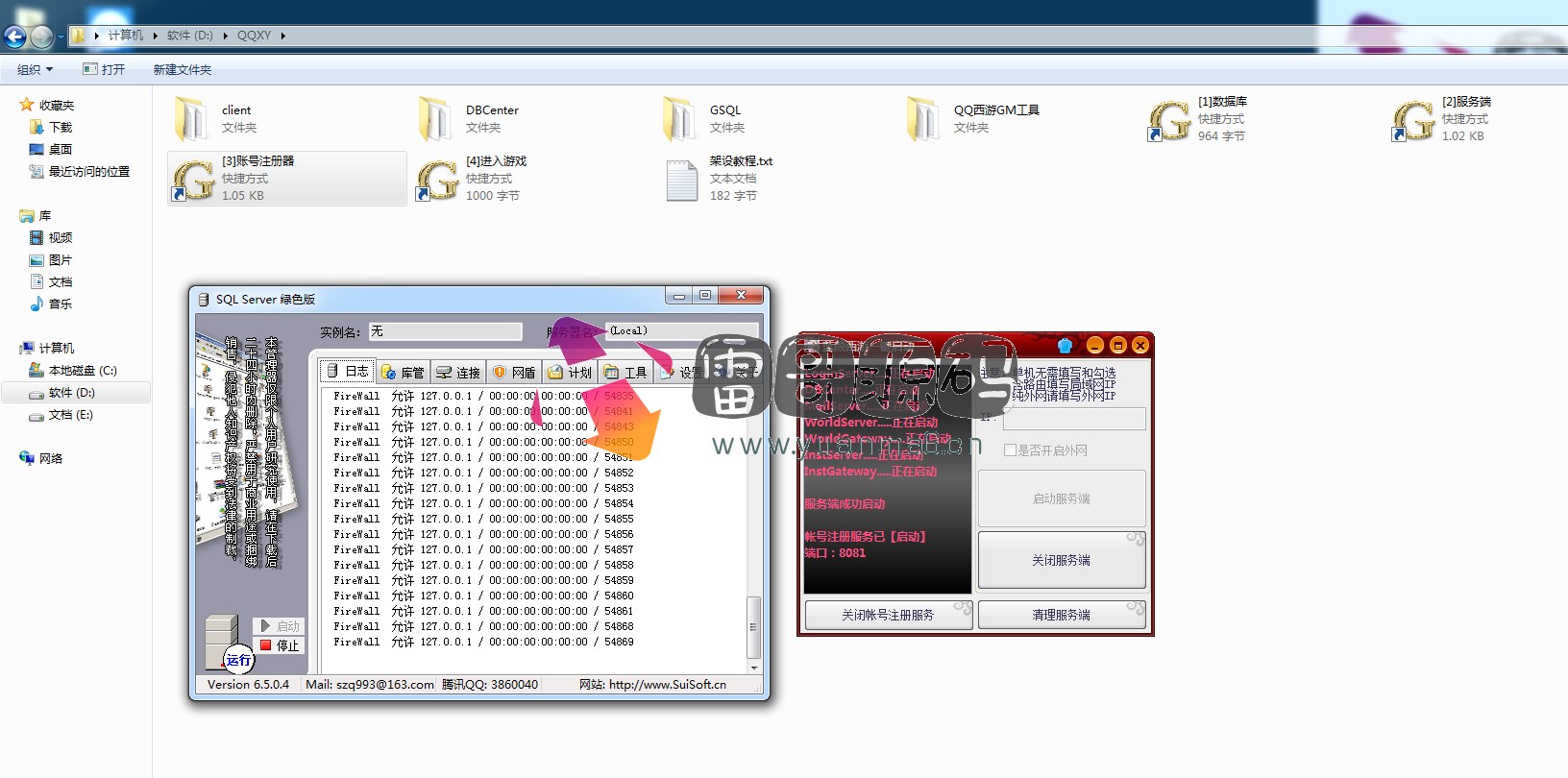The image size is (1568, 778).
Task: Switch to the 日志 tab
Action: point(347,371)
